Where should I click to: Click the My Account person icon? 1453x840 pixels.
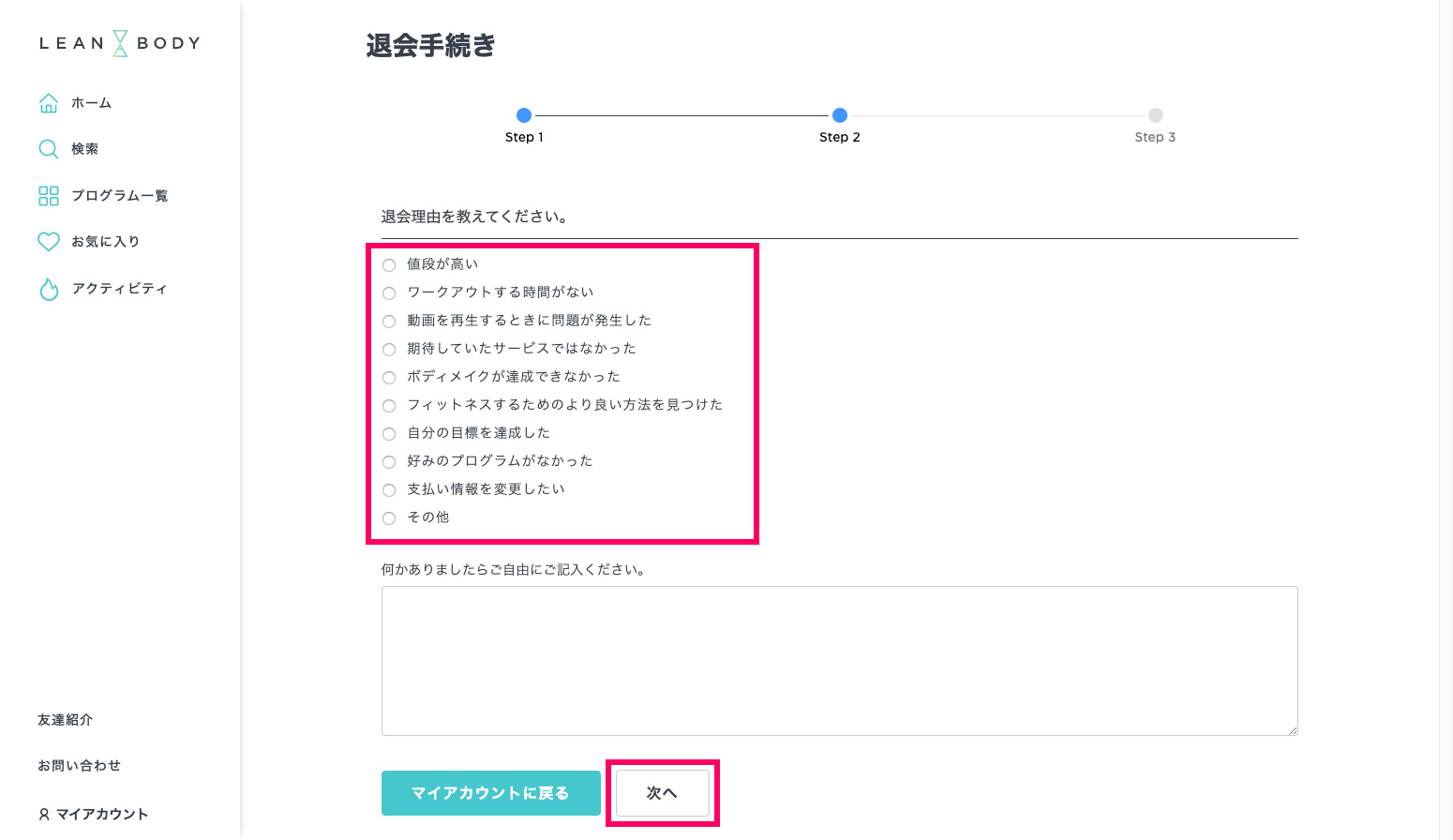pyautogui.click(x=44, y=815)
